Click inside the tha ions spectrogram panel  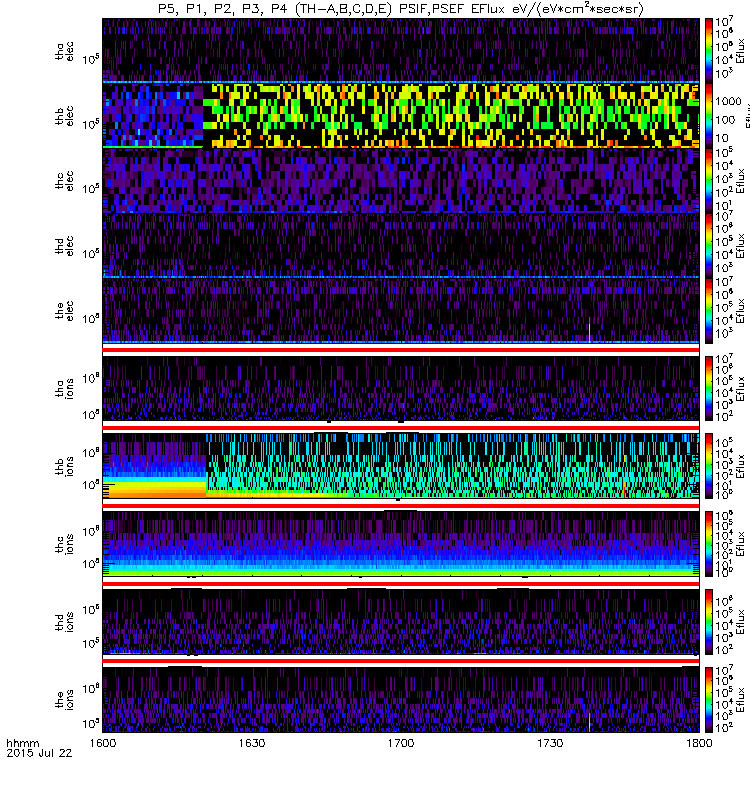pyautogui.click(x=401, y=388)
